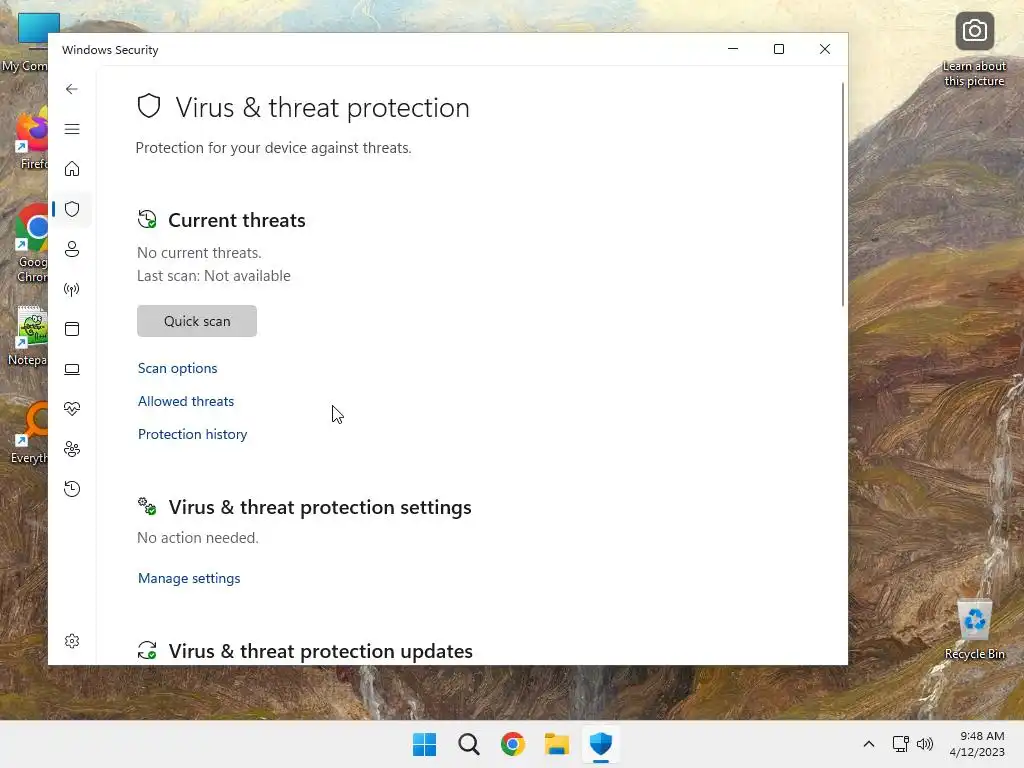
Task: Click 'Learn about this picture' desktop icon
Action: pos(974,50)
